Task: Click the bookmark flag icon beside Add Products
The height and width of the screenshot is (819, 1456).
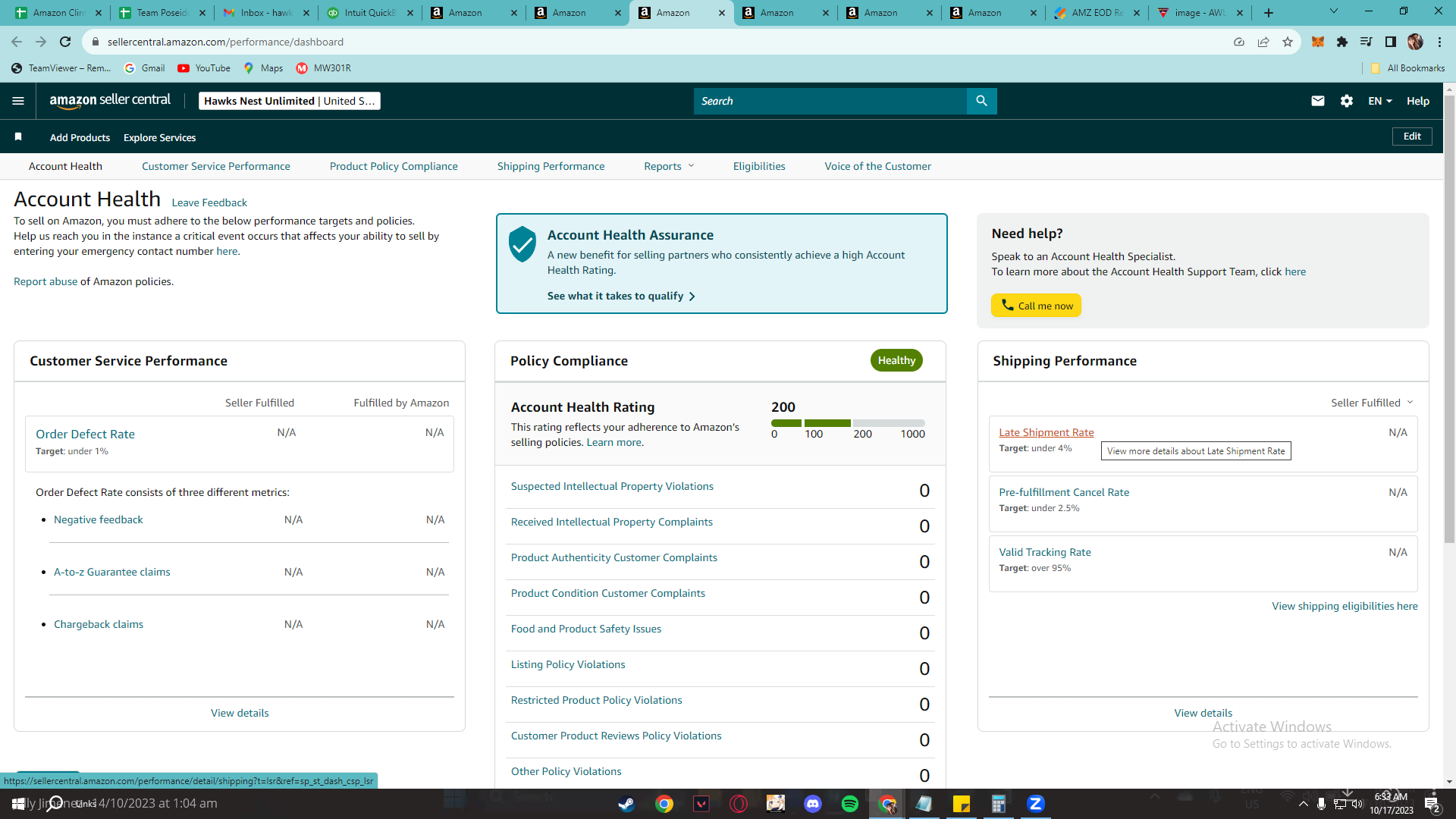Action: click(x=18, y=137)
